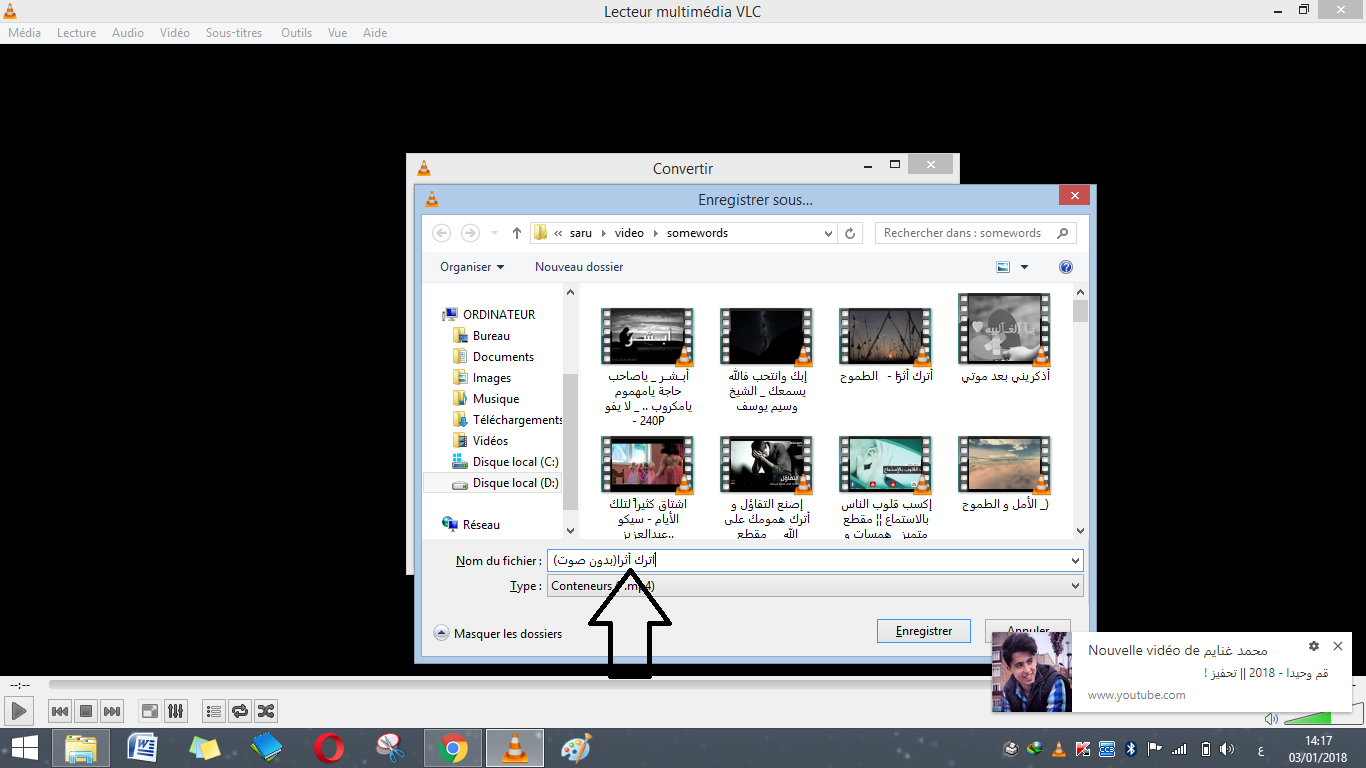Open the view options dropdown arrow
The width and height of the screenshot is (1366, 768).
pyautogui.click(x=1025, y=267)
